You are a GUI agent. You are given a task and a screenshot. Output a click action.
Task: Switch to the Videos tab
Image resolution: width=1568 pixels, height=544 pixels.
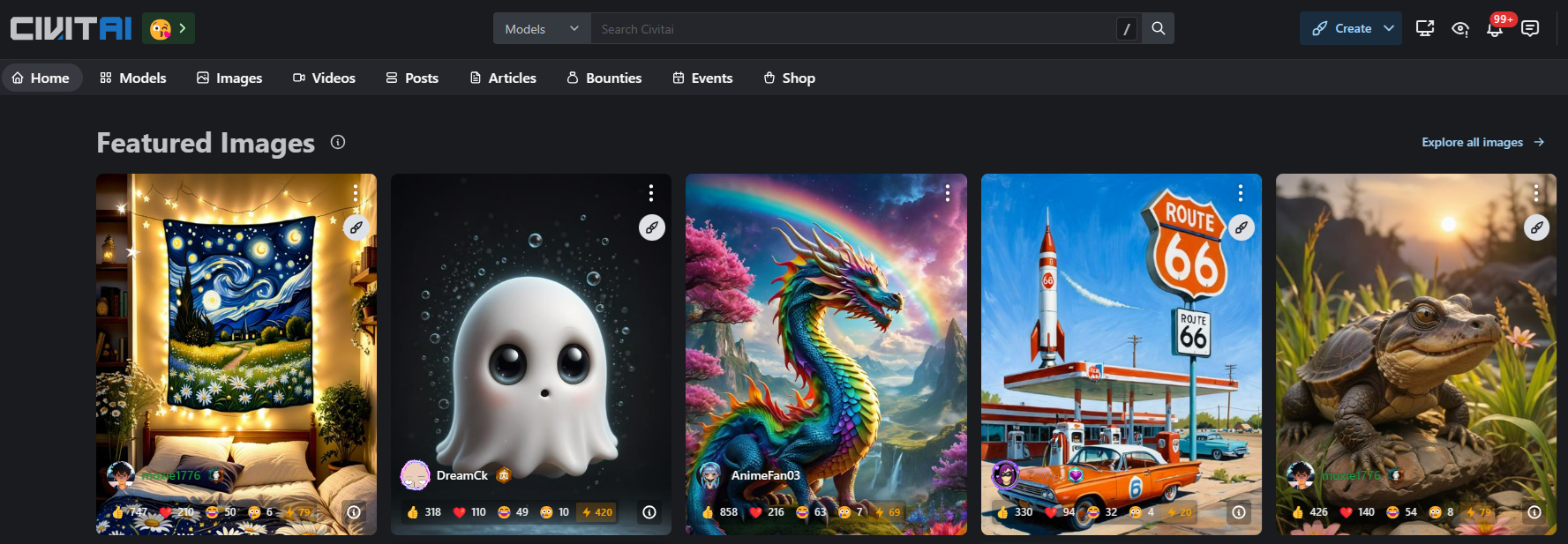coord(324,78)
